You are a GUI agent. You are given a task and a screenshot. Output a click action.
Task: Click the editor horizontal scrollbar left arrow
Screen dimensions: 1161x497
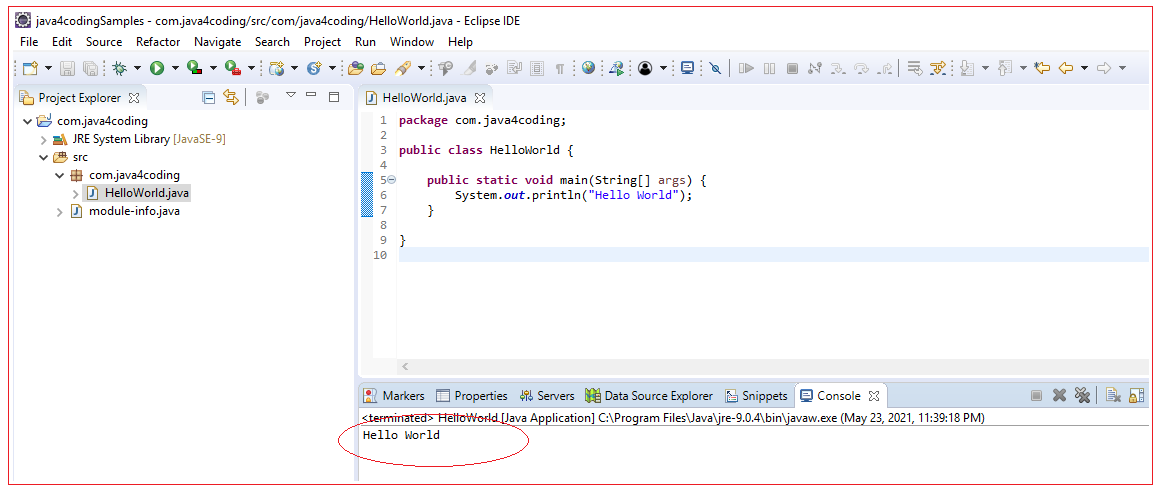(405, 366)
